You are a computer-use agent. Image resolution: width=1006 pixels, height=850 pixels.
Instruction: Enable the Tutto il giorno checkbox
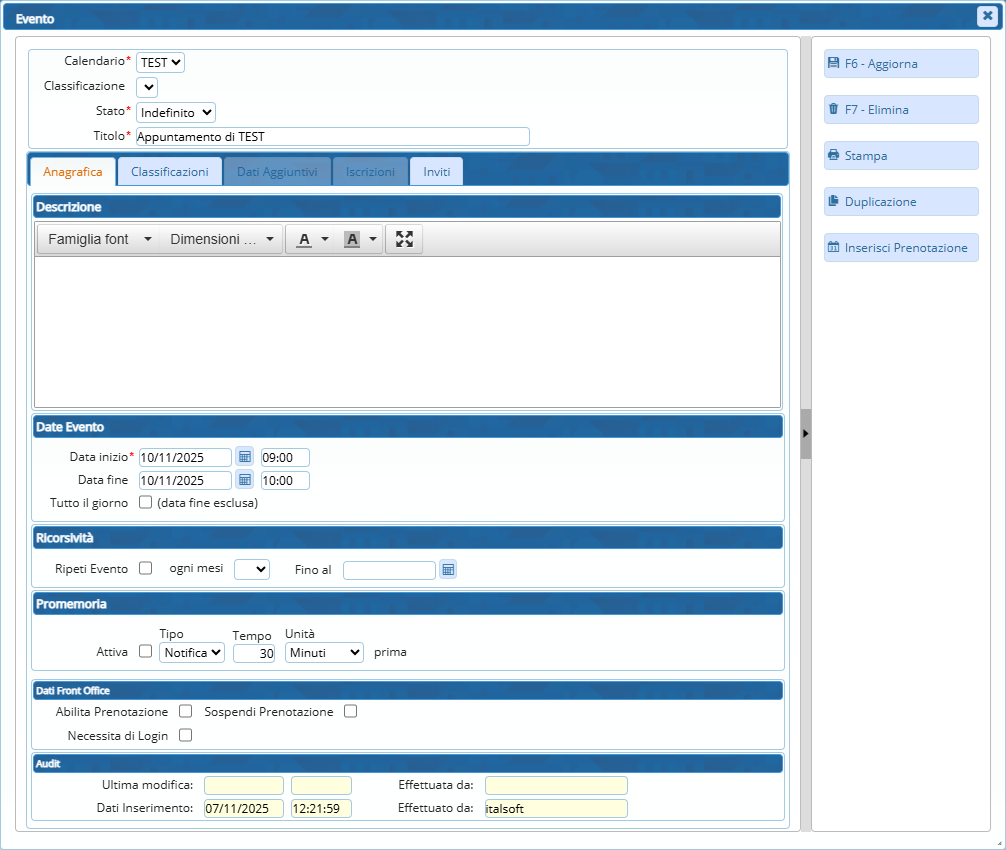click(x=145, y=502)
